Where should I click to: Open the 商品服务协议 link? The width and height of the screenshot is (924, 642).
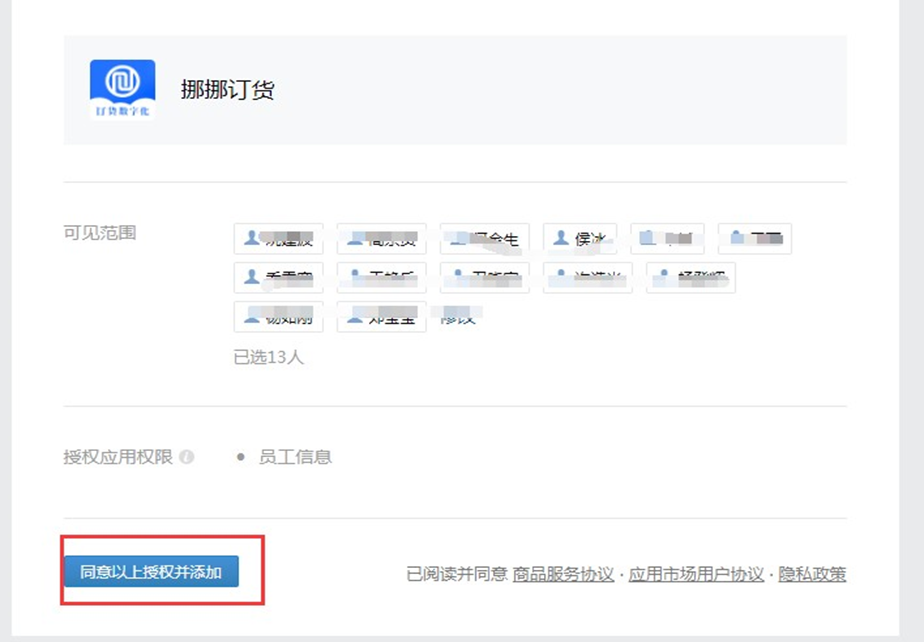click(x=563, y=574)
